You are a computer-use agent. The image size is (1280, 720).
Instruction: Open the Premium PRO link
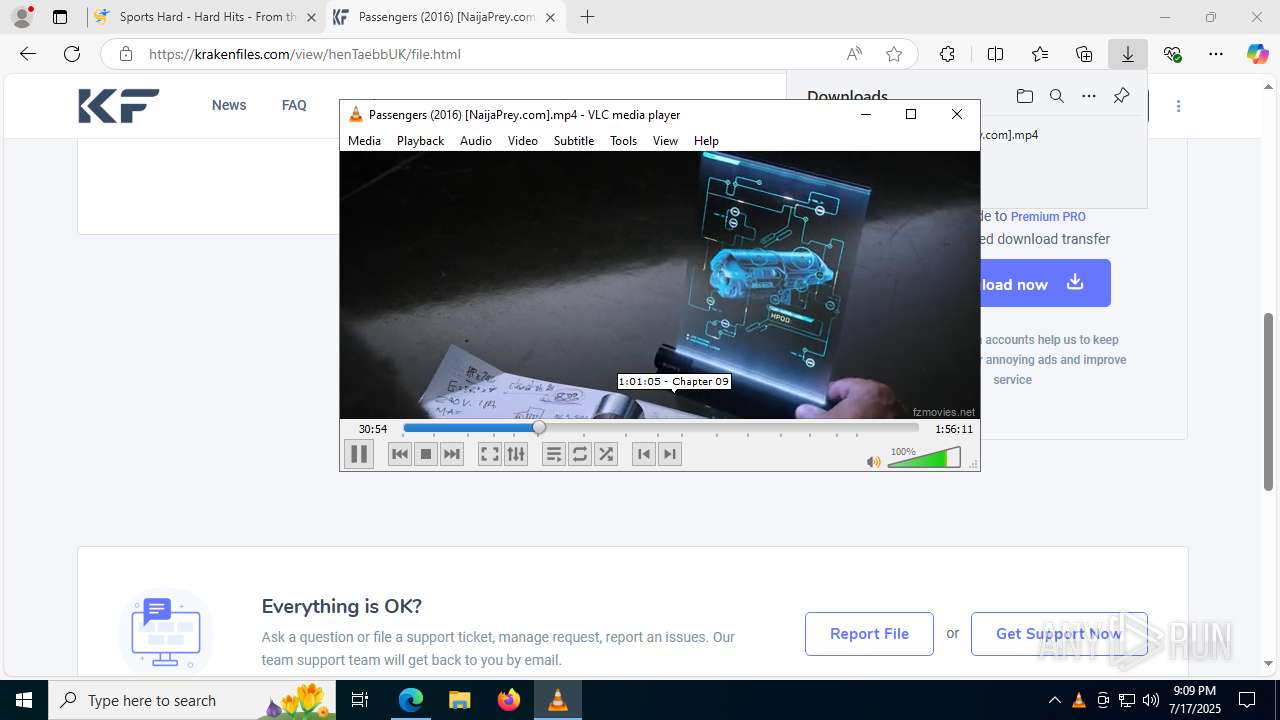pyautogui.click(x=1048, y=216)
